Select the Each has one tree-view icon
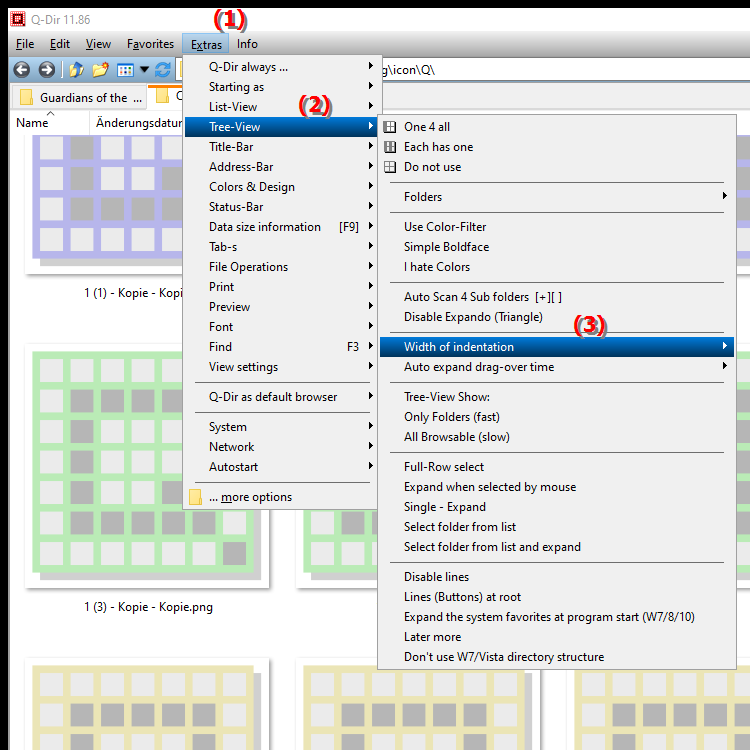The width and height of the screenshot is (750, 750). (x=390, y=147)
